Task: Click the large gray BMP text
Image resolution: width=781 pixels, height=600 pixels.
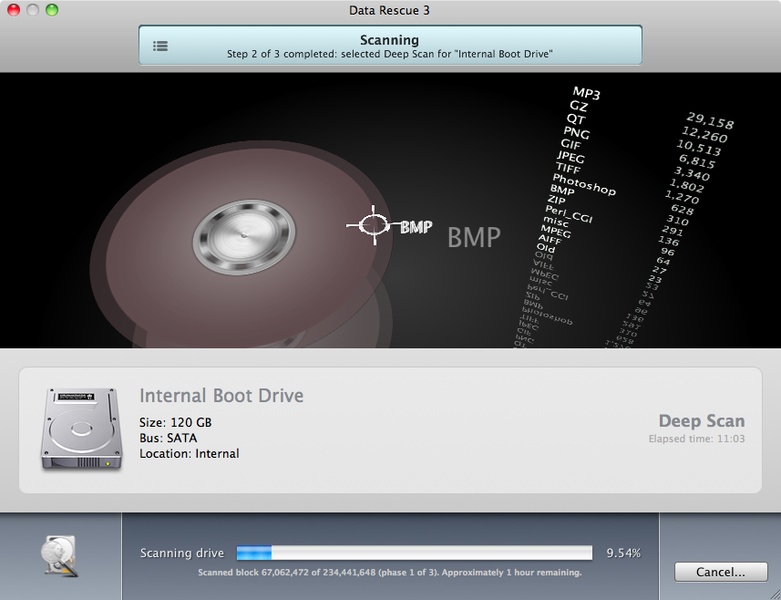Action: coord(474,237)
